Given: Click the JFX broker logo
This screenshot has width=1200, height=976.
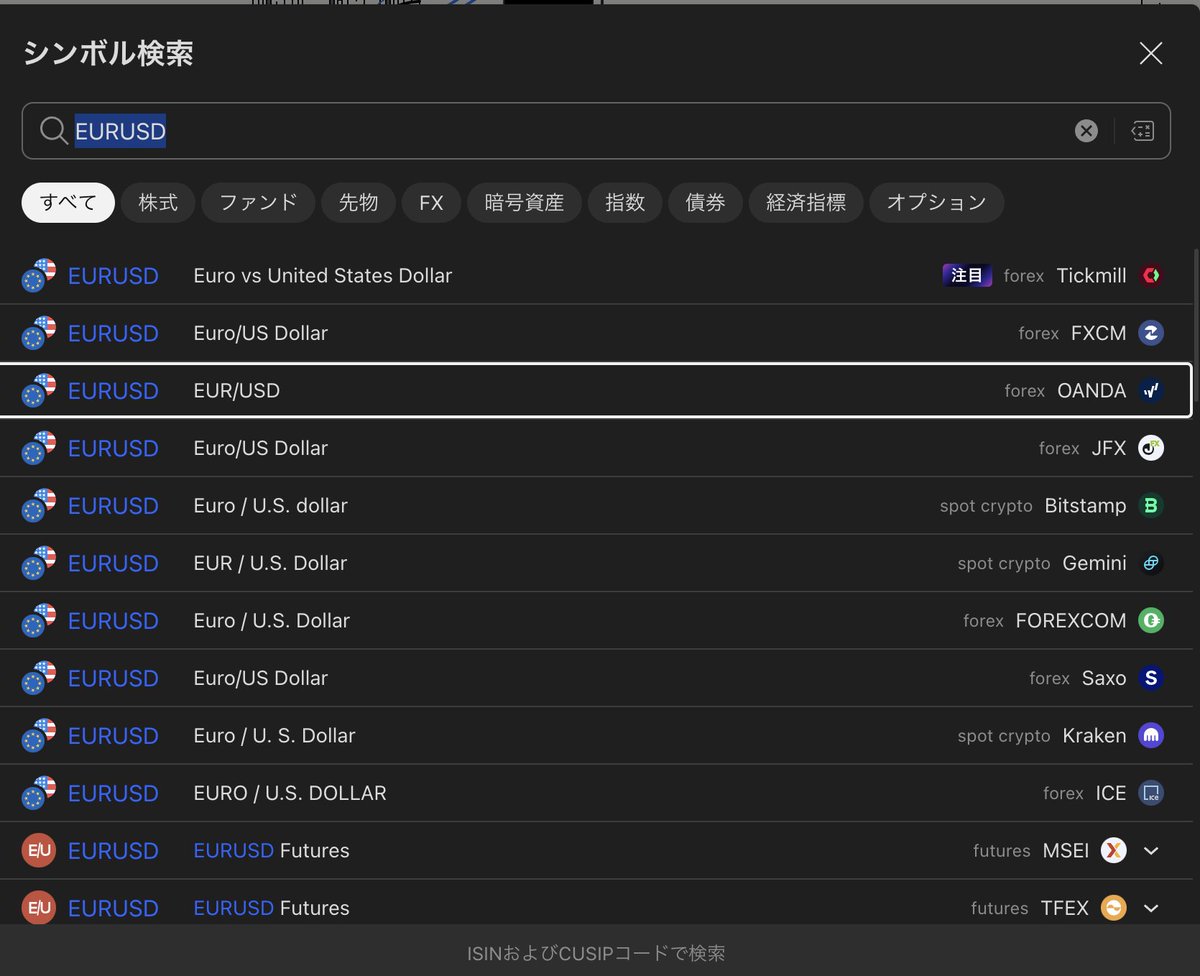Looking at the screenshot, I should pos(1151,448).
